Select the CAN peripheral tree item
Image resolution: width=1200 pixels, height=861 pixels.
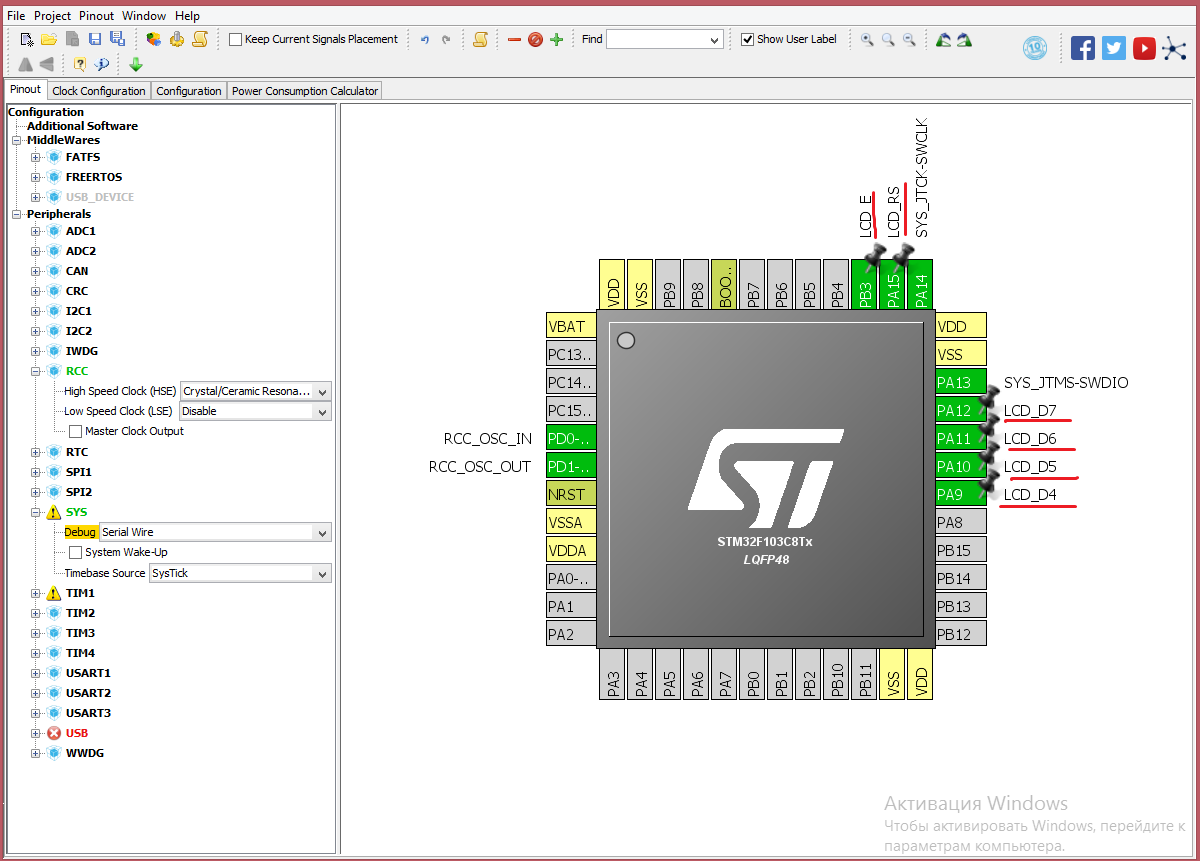(77, 271)
